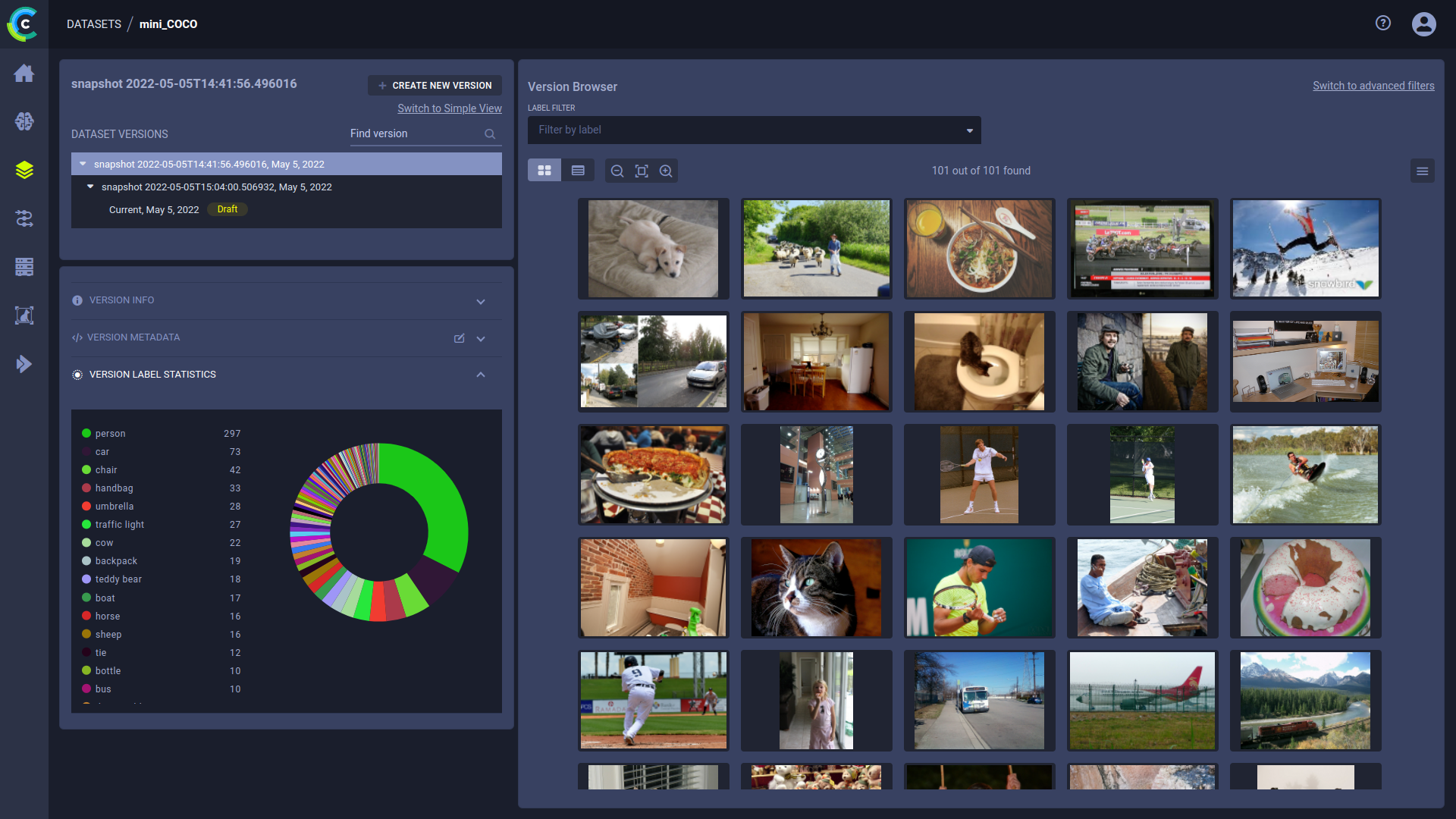Click the handbag label color swatch
This screenshot has height=819, width=1456.
(86, 488)
